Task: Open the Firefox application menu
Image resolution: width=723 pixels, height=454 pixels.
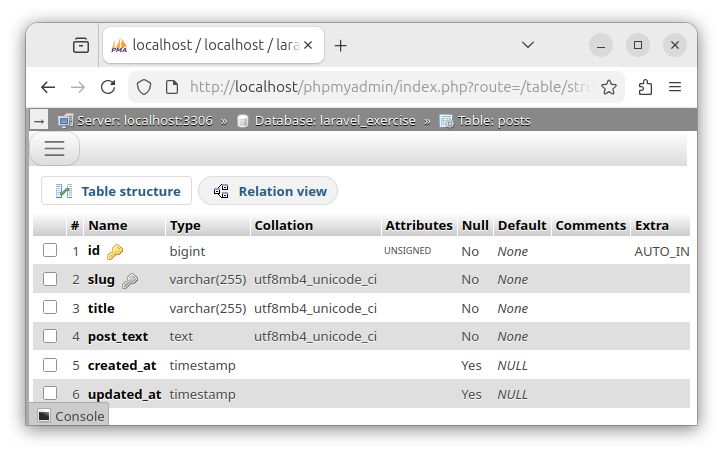Action: 675,87
